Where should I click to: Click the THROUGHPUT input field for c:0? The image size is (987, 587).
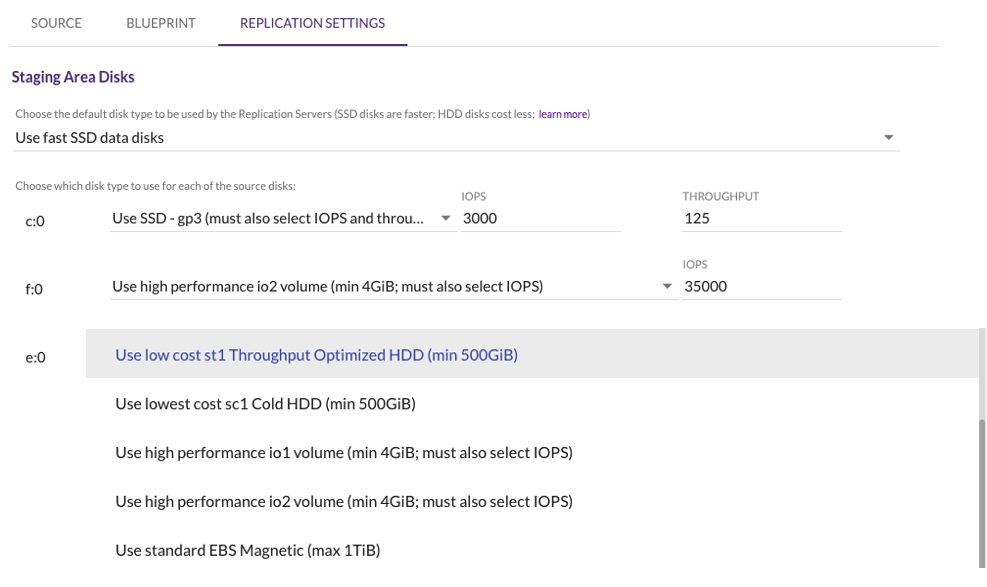[x=762, y=217]
